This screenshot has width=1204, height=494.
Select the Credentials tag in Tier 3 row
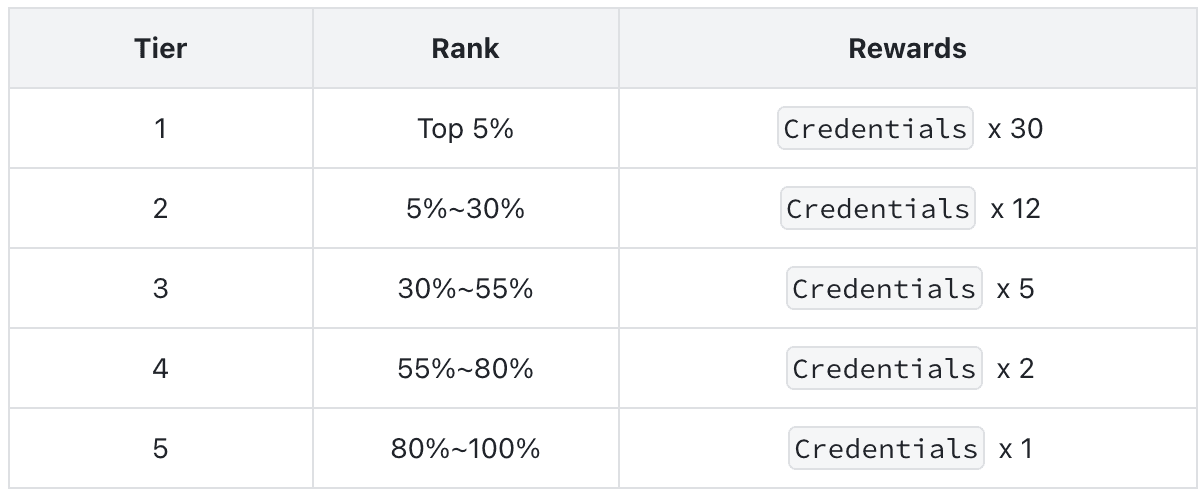pyautogui.click(x=884, y=288)
